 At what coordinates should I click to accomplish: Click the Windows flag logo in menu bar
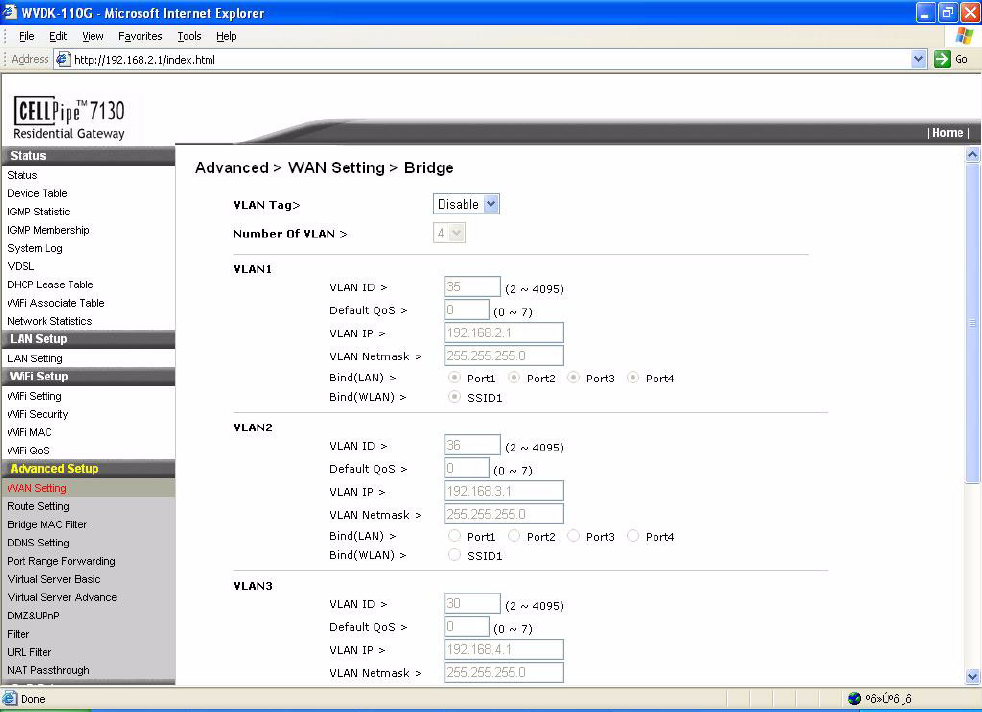tap(964, 36)
